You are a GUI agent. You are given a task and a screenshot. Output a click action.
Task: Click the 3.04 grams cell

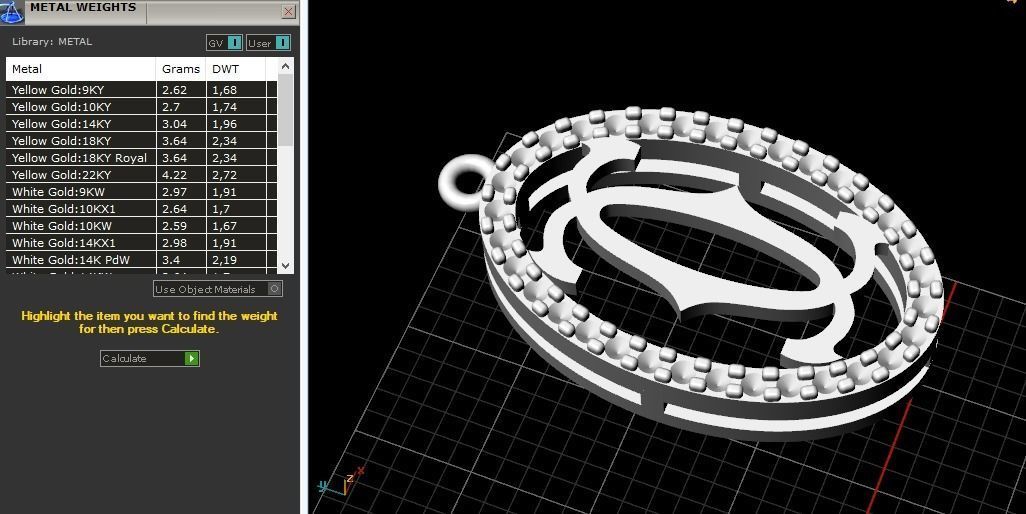[181, 124]
